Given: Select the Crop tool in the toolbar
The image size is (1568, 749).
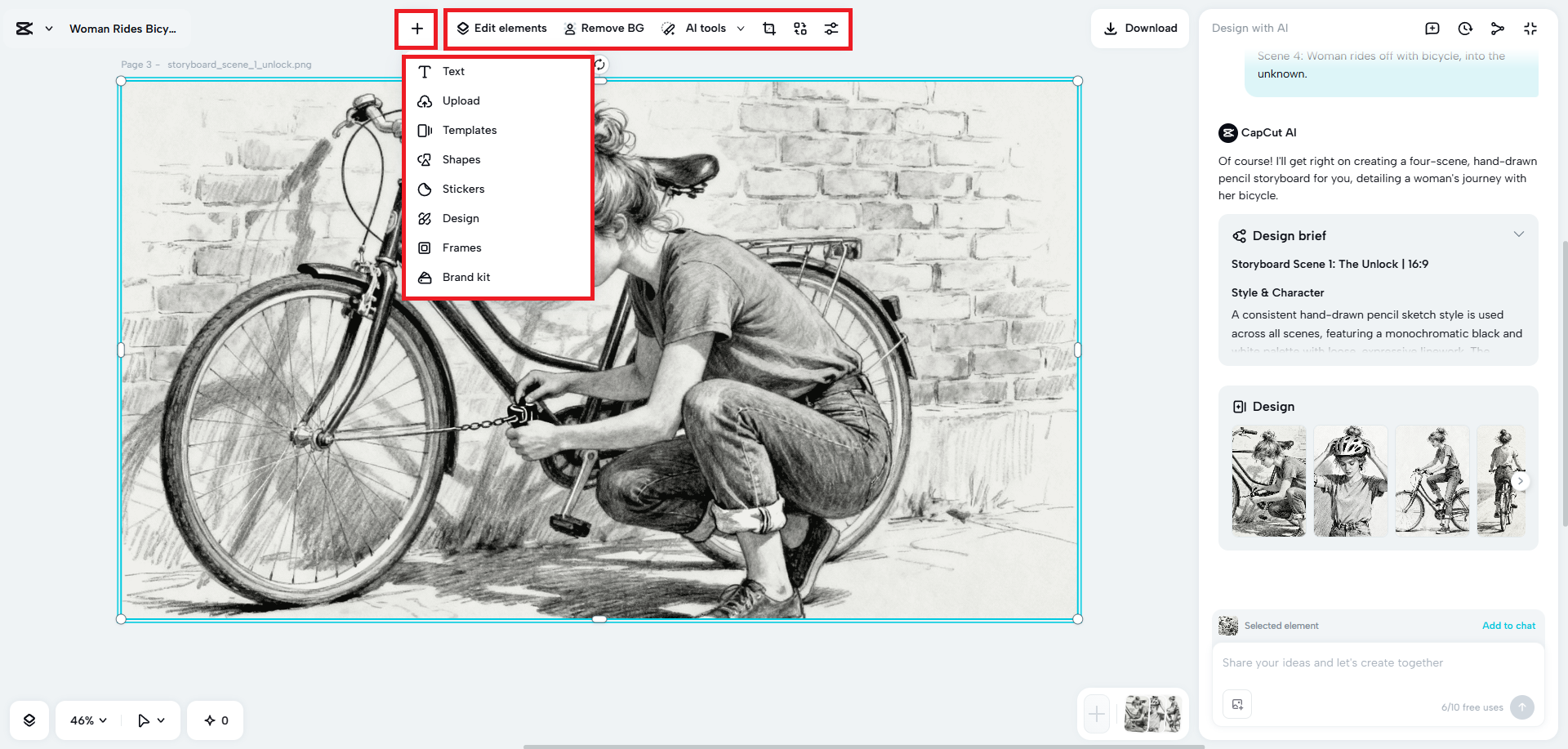Looking at the screenshot, I should (x=768, y=28).
